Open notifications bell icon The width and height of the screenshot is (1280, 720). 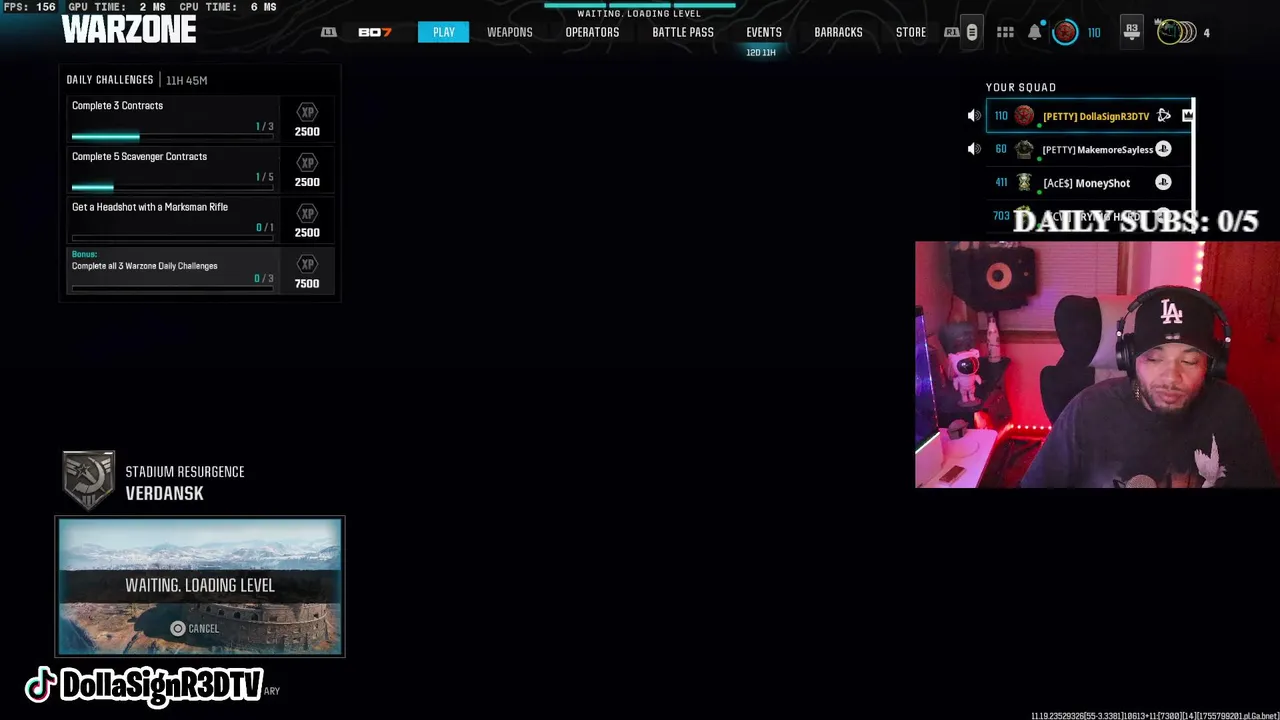coord(1035,32)
